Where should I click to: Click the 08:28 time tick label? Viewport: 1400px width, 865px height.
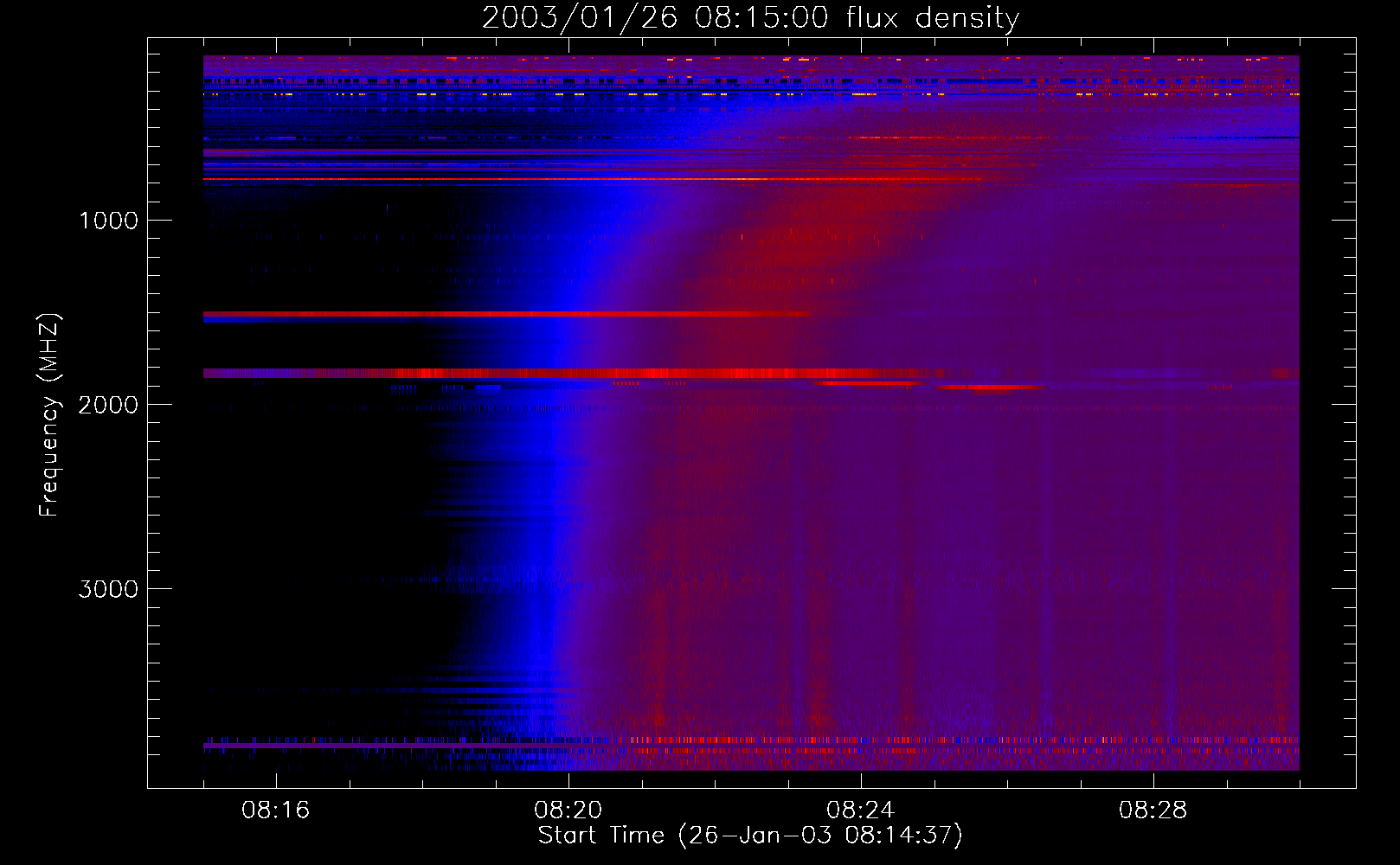1153,811
